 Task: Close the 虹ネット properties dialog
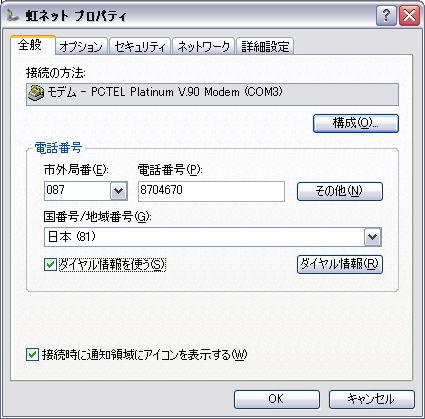(409, 15)
